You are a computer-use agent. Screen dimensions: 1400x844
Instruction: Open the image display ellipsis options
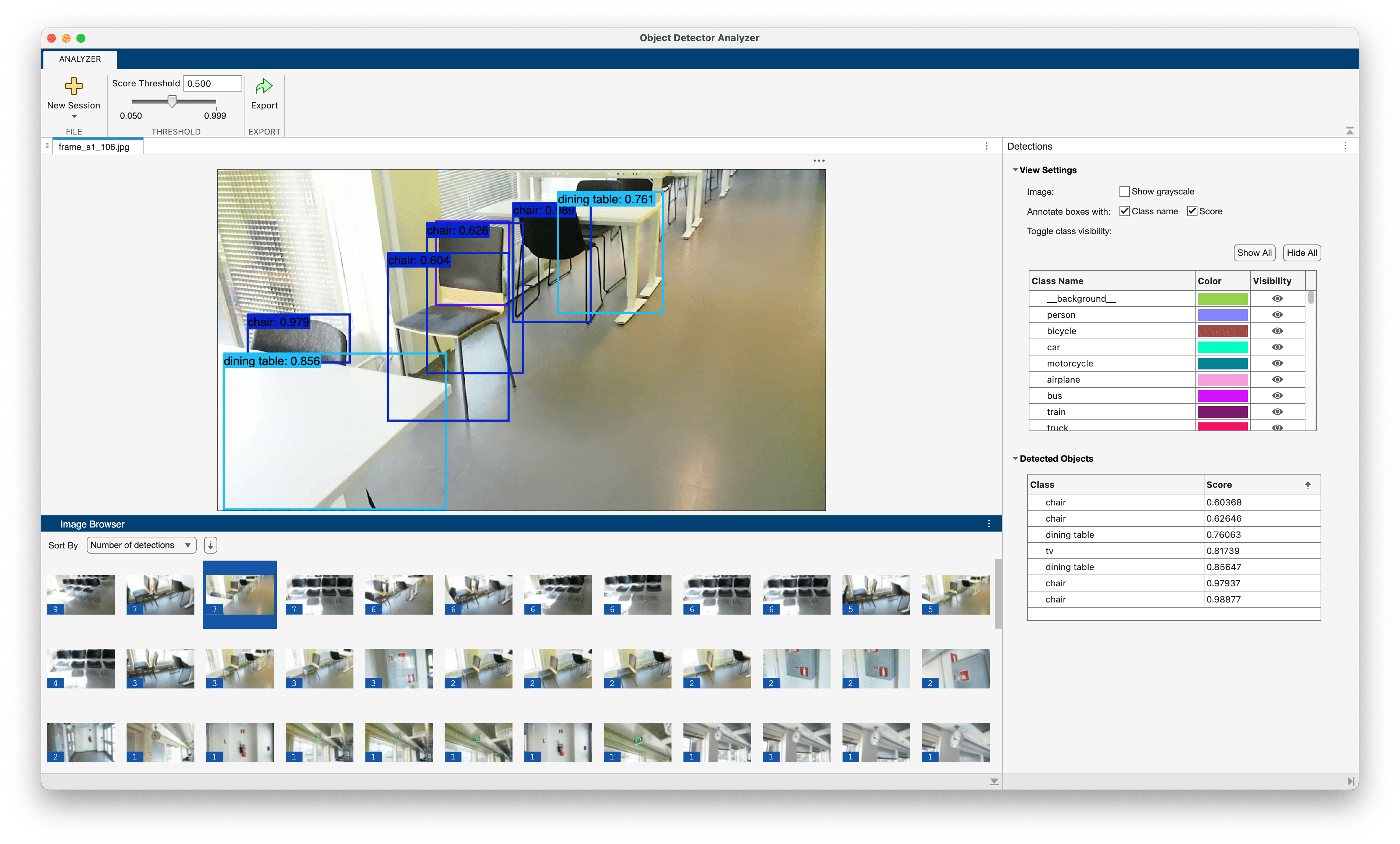click(819, 161)
